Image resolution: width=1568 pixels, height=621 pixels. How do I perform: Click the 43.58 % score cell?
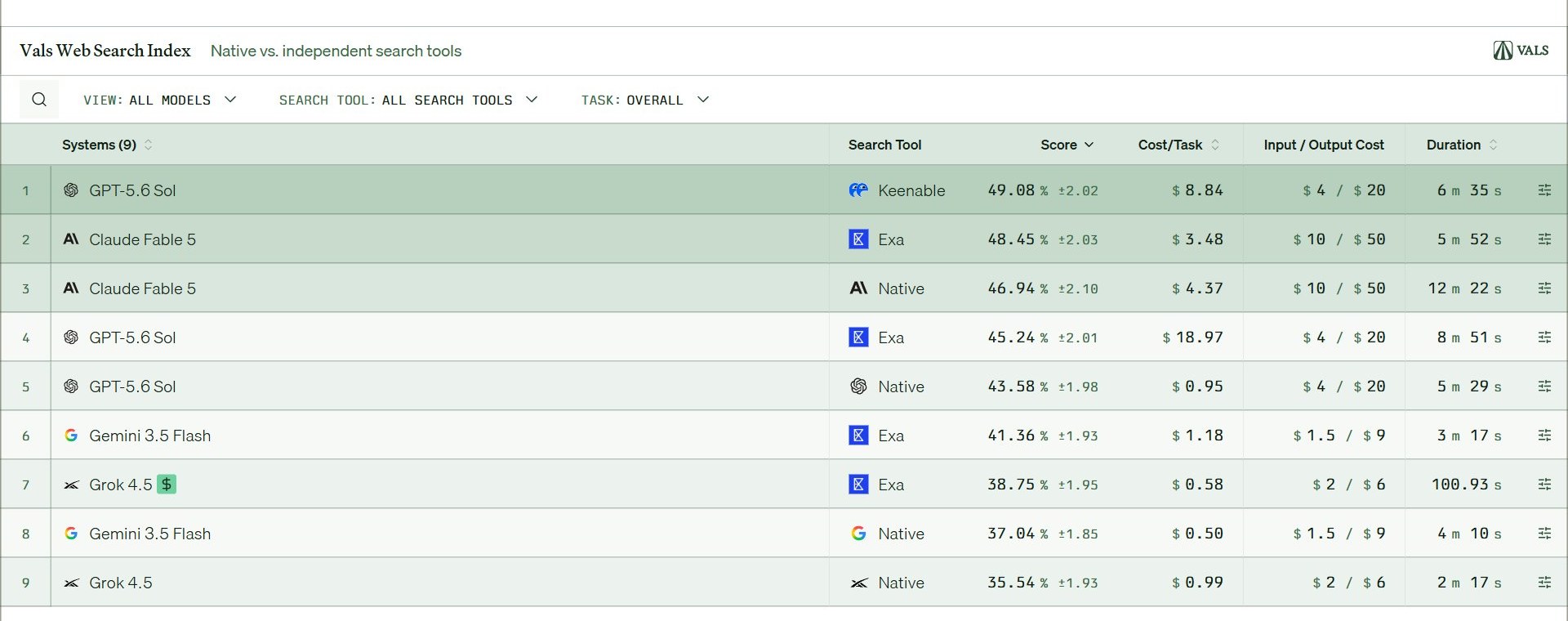(x=1042, y=386)
